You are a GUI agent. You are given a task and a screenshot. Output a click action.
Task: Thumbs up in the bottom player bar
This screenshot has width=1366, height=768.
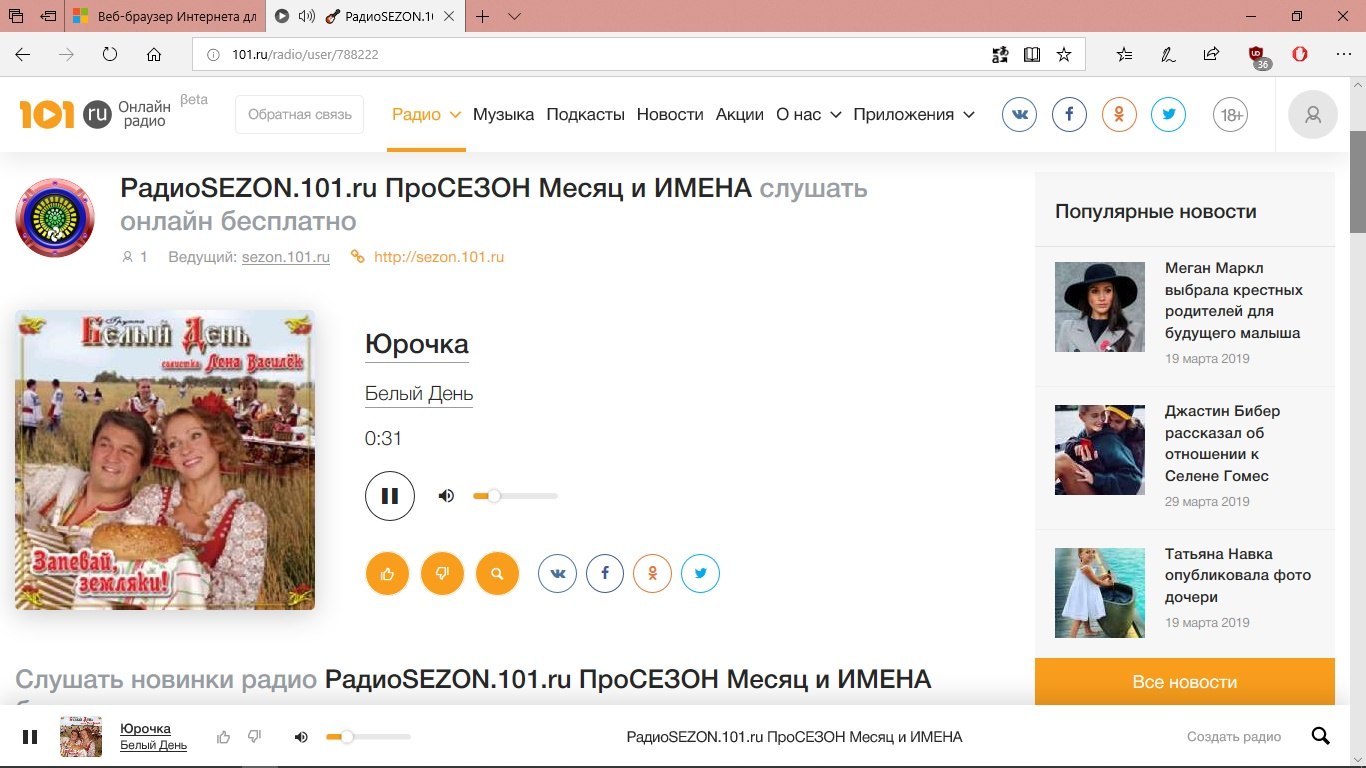point(223,737)
